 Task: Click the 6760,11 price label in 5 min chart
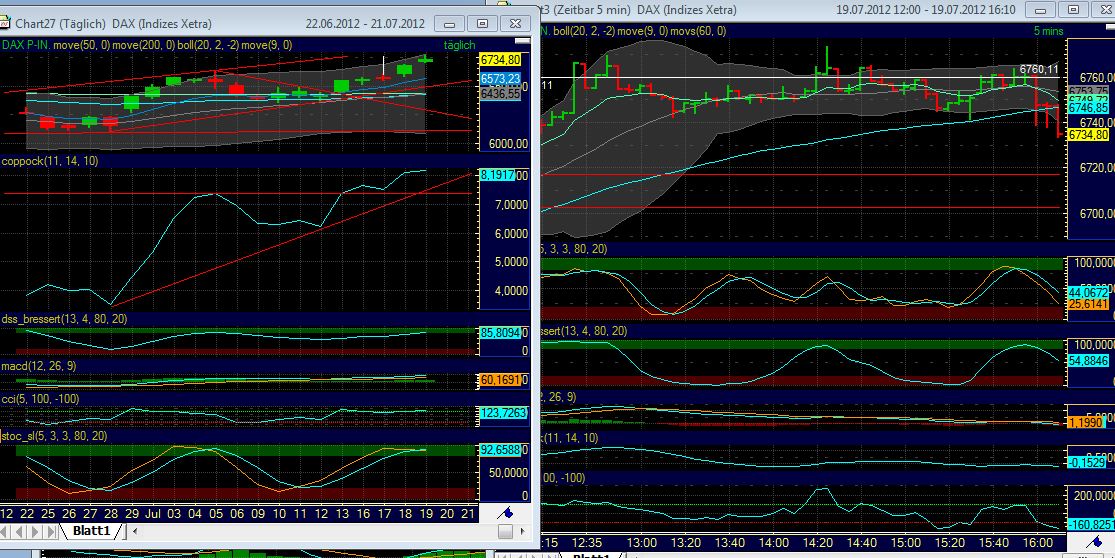click(1039, 69)
